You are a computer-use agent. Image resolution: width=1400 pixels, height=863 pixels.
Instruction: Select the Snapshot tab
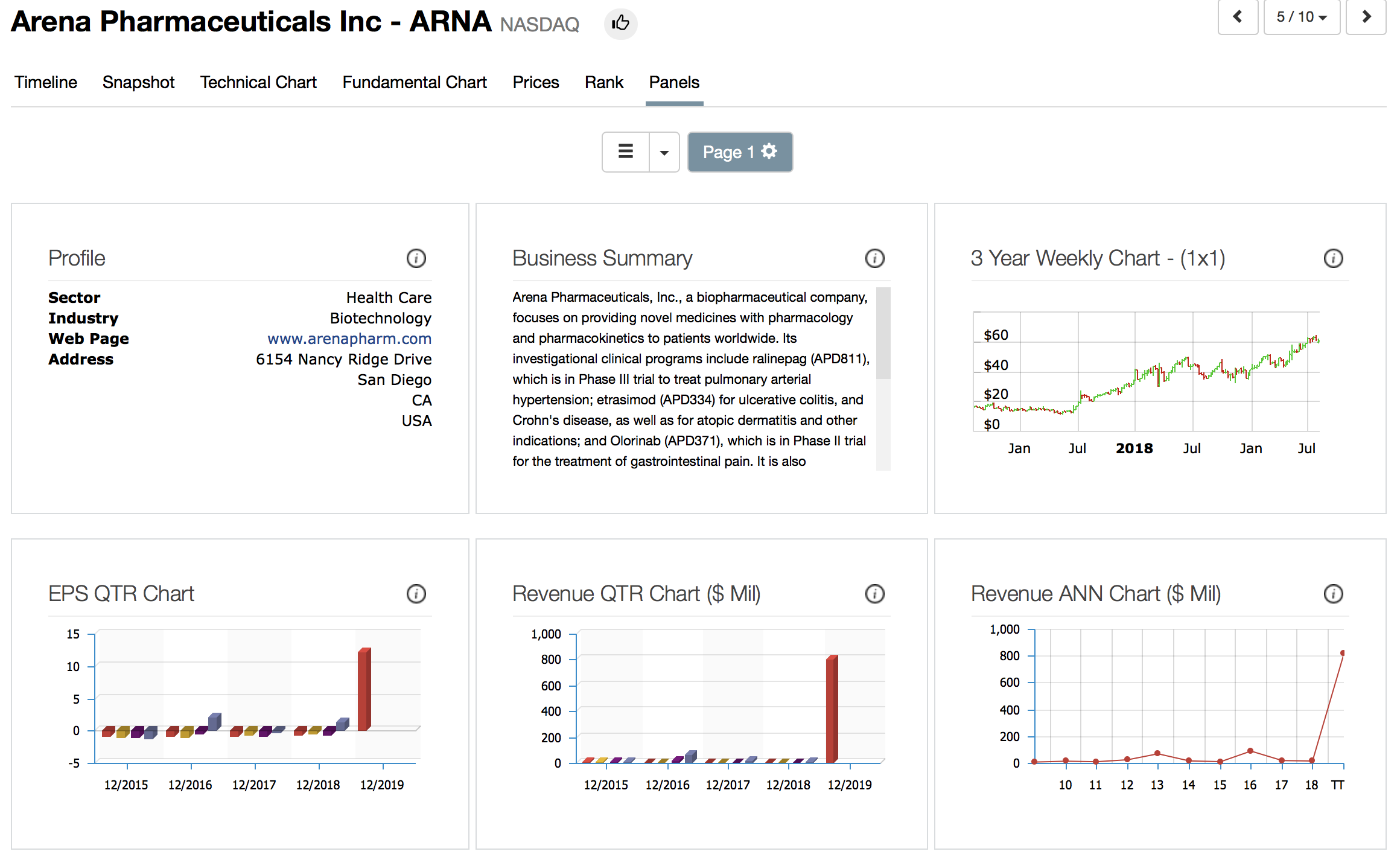point(138,82)
